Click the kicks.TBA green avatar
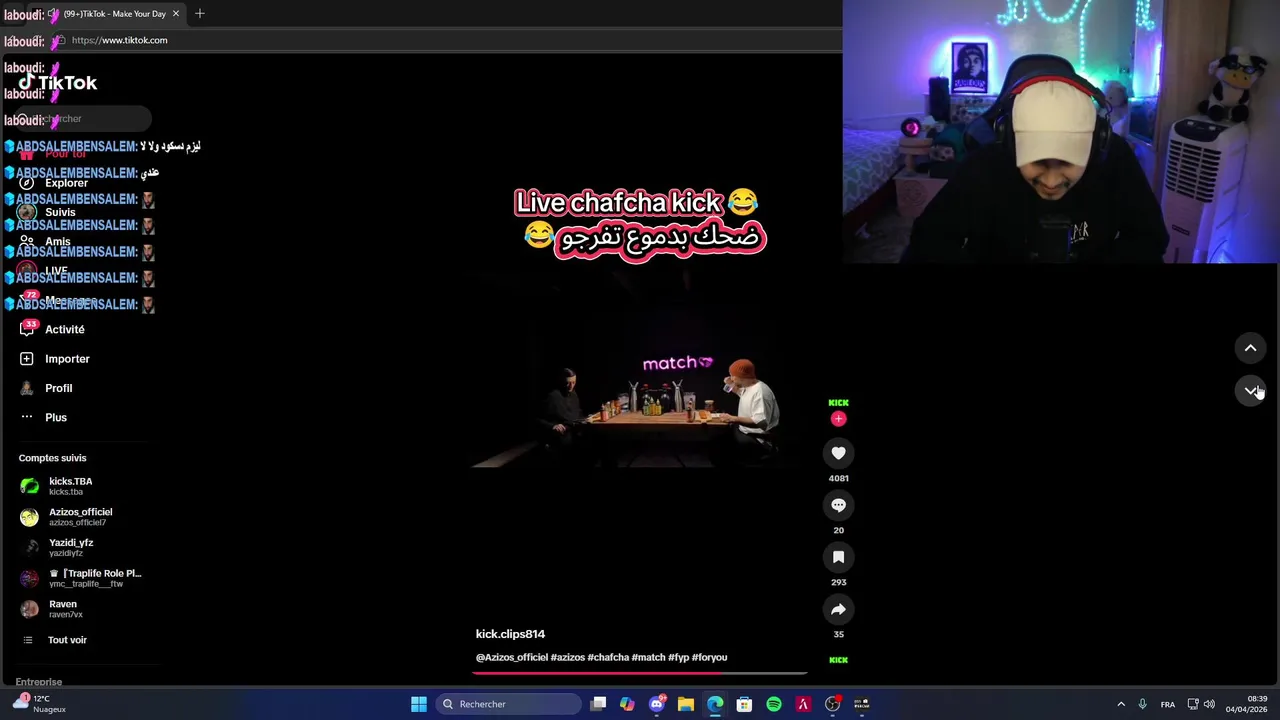 29,486
